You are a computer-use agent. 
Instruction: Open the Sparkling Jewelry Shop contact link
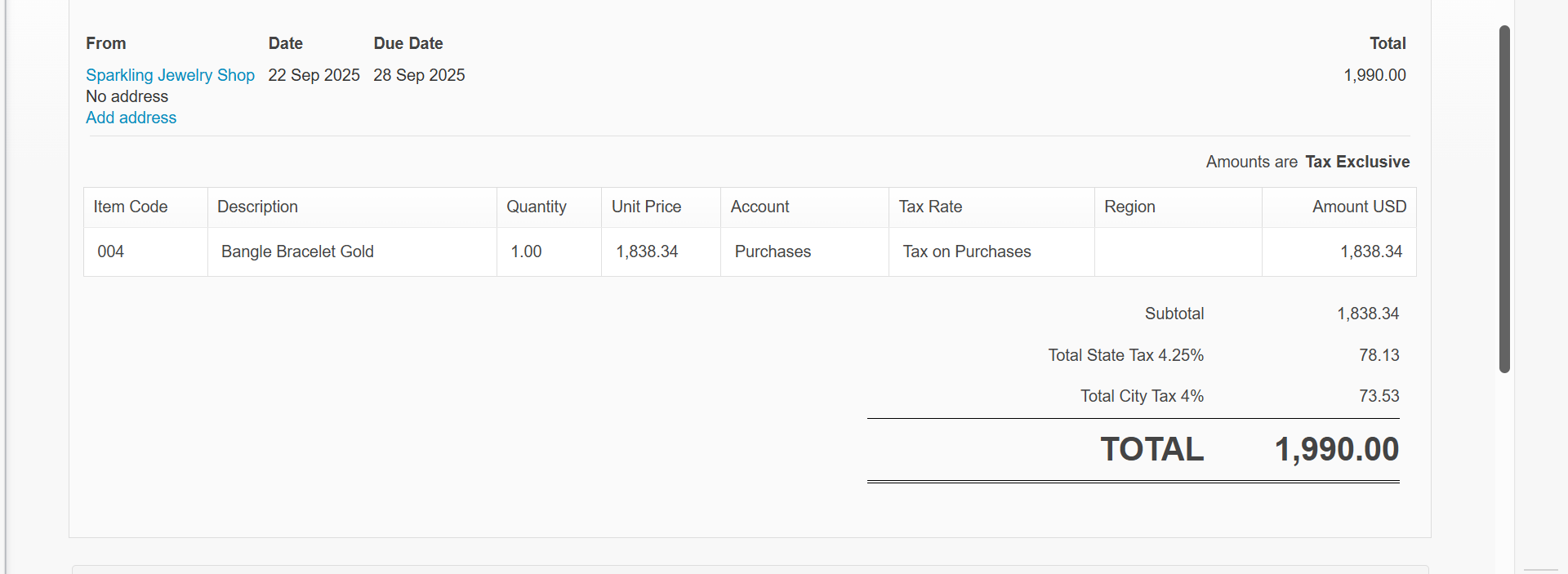[170, 75]
